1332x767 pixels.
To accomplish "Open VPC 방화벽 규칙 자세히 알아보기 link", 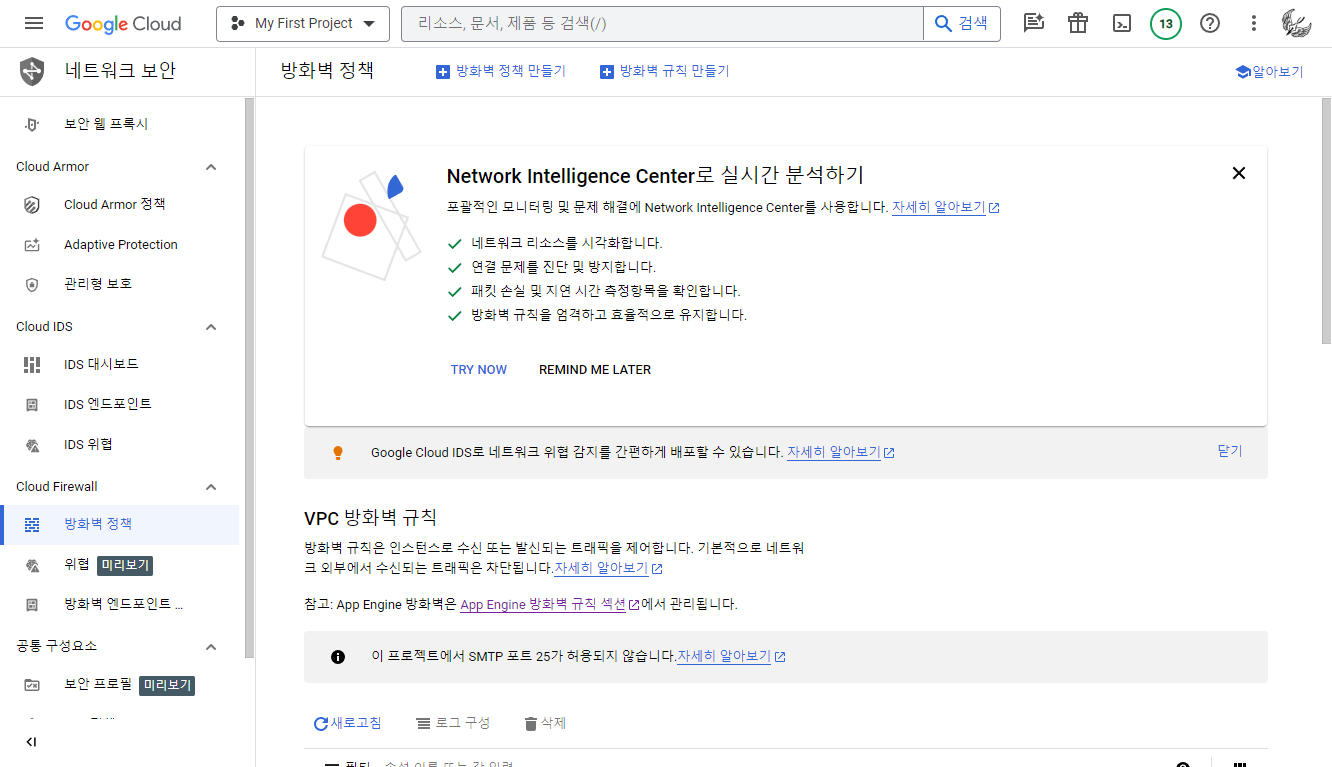I will 609,568.
